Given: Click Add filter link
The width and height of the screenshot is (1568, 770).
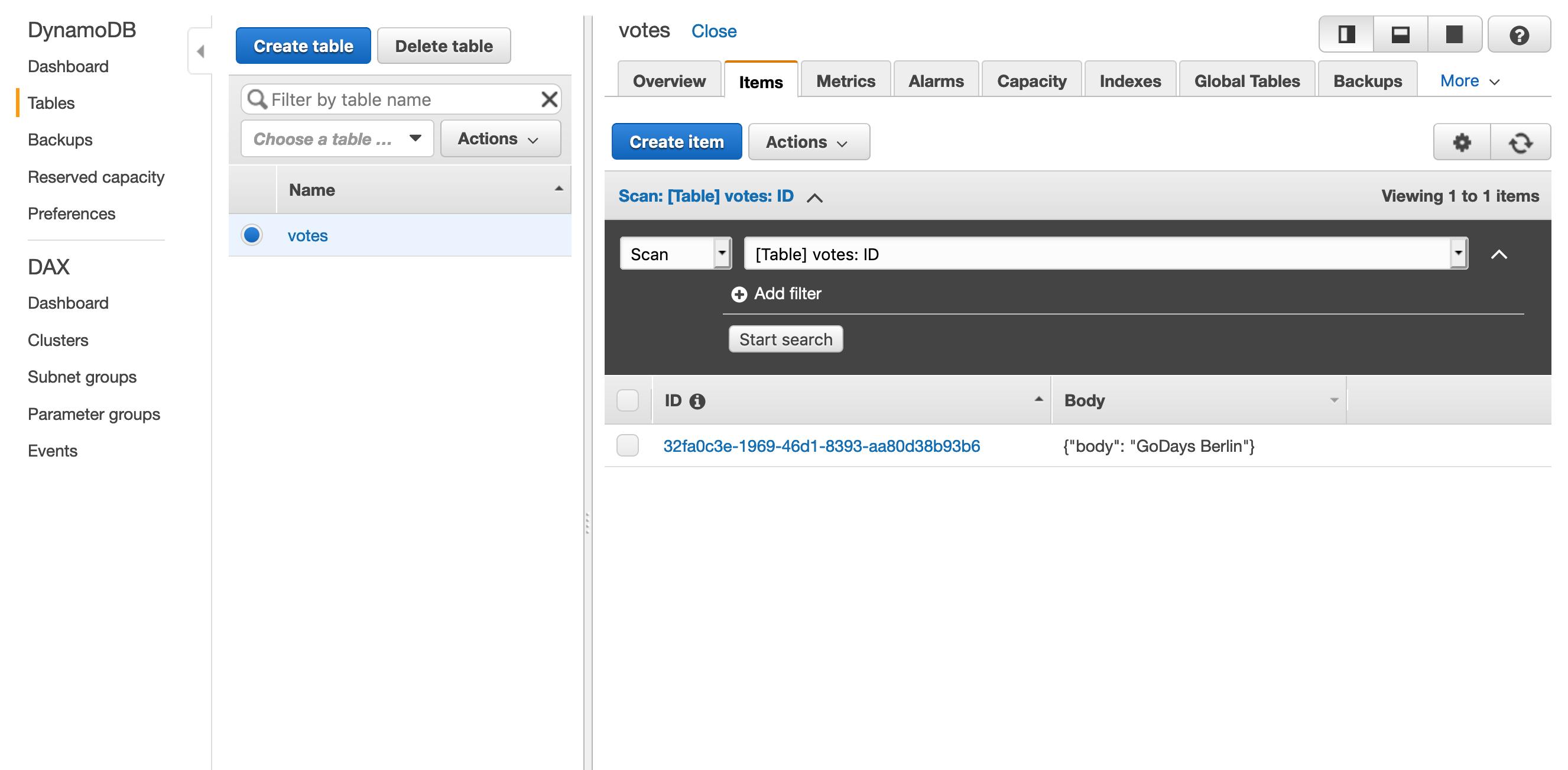Looking at the screenshot, I should point(788,293).
